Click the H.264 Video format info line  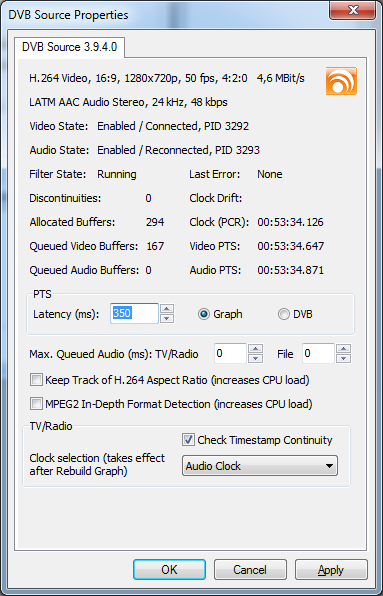(167, 78)
